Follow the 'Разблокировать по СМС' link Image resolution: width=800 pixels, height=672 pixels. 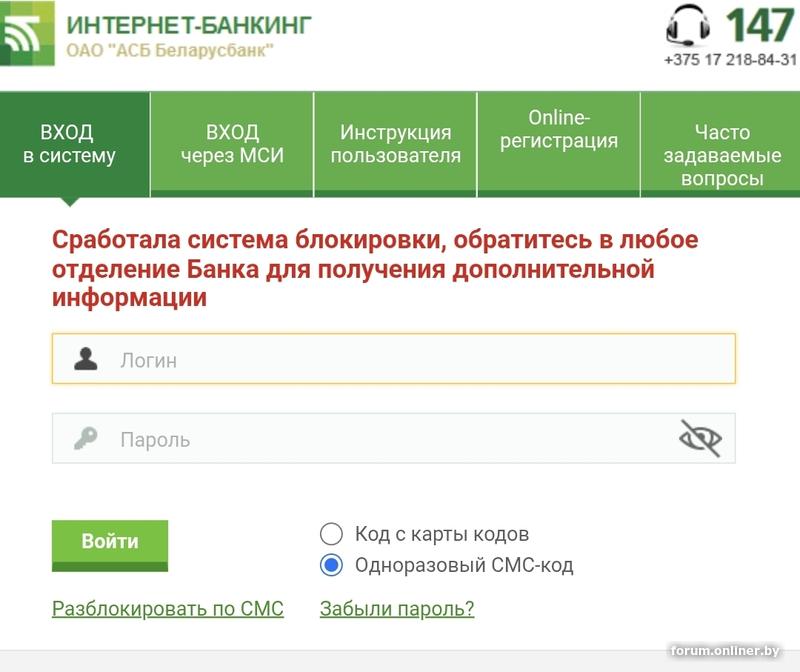coord(168,608)
